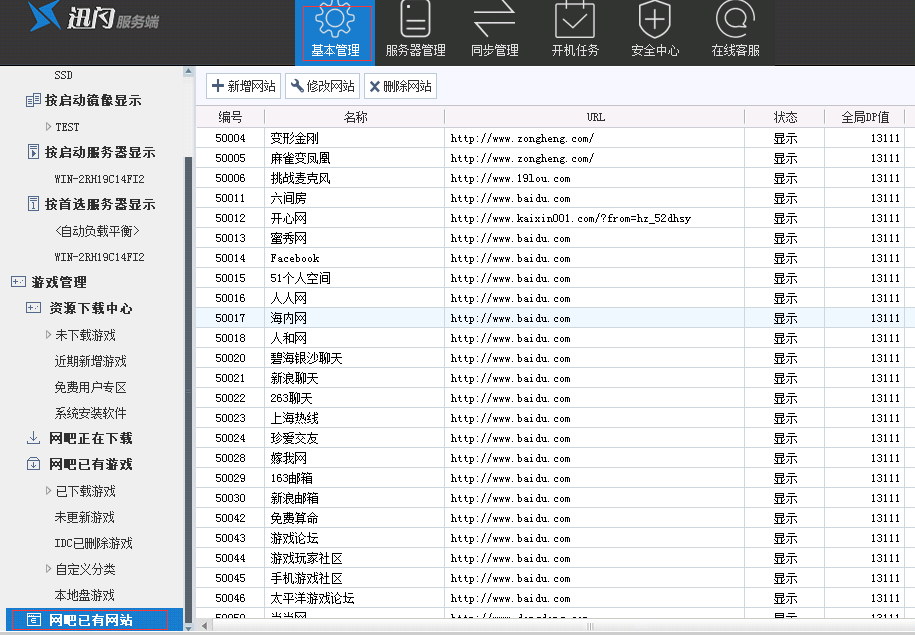Click X icon on 删除网站
Viewport: 915px width, 635px height.
[375, 86]
